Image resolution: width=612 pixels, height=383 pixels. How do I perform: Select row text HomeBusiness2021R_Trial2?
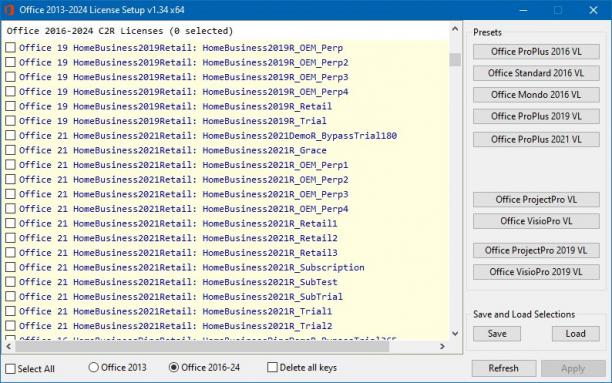(267, 326)
